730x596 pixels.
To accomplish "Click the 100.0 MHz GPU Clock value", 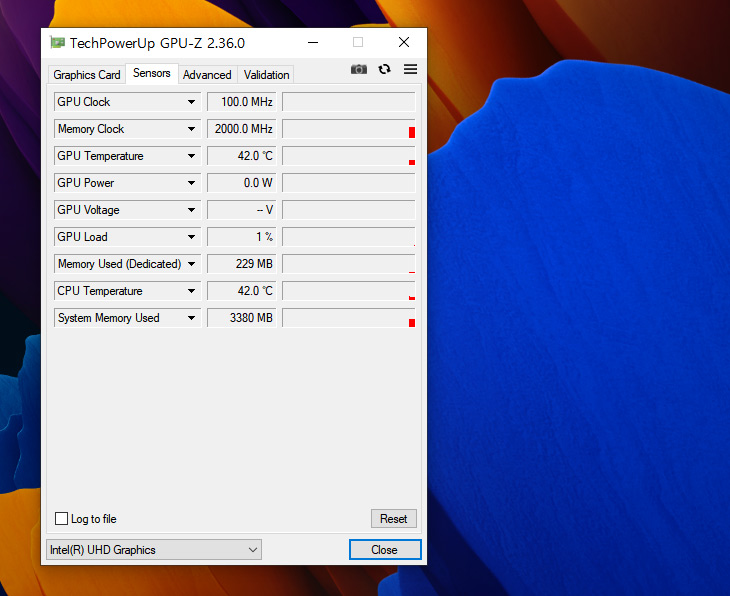I will [242, 102].
